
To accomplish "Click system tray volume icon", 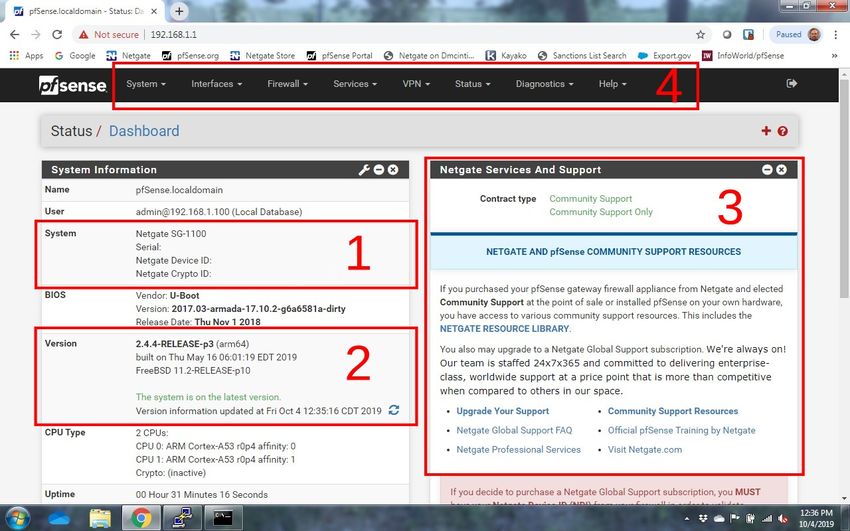I will pos(783,519).
